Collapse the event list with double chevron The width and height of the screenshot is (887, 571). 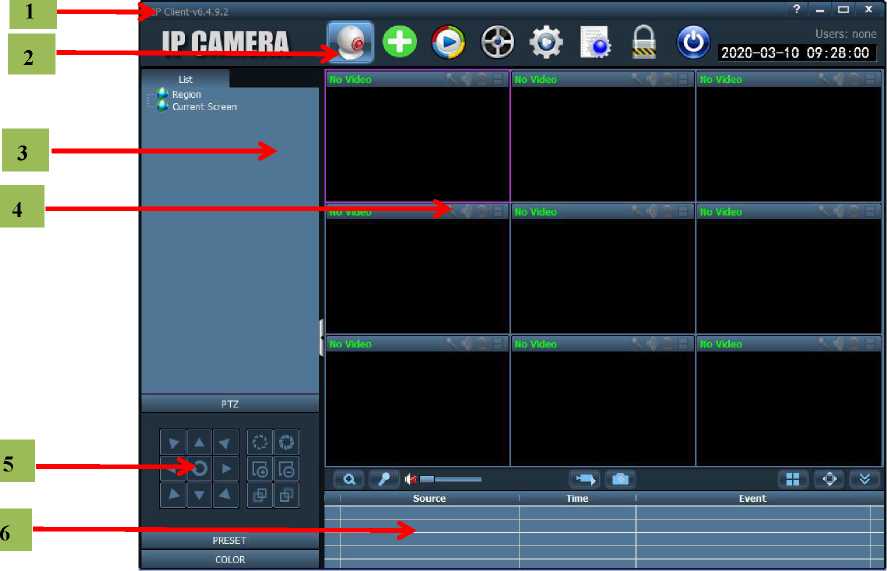pyautogui.click(x=864, y=479)
